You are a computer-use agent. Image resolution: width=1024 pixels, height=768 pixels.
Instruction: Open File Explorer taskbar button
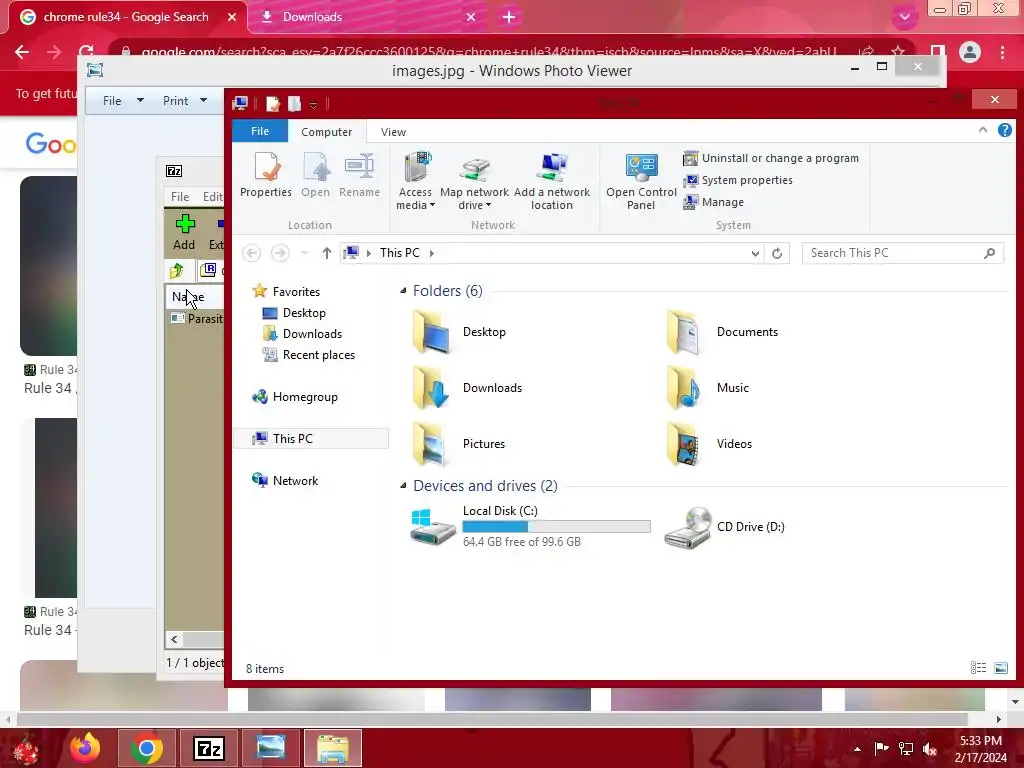pos(332,748)
